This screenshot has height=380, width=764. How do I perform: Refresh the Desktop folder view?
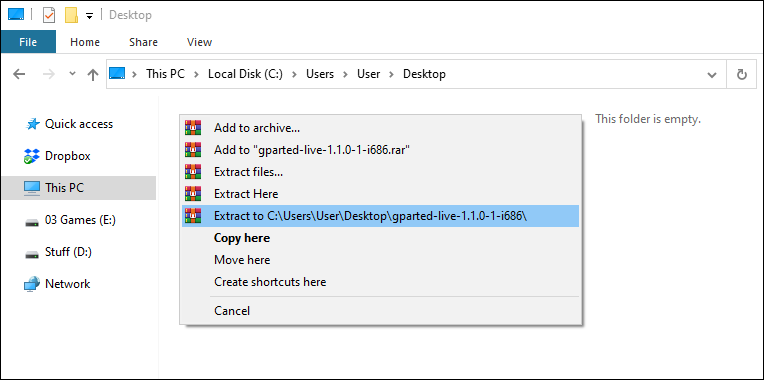click(742, 74)
